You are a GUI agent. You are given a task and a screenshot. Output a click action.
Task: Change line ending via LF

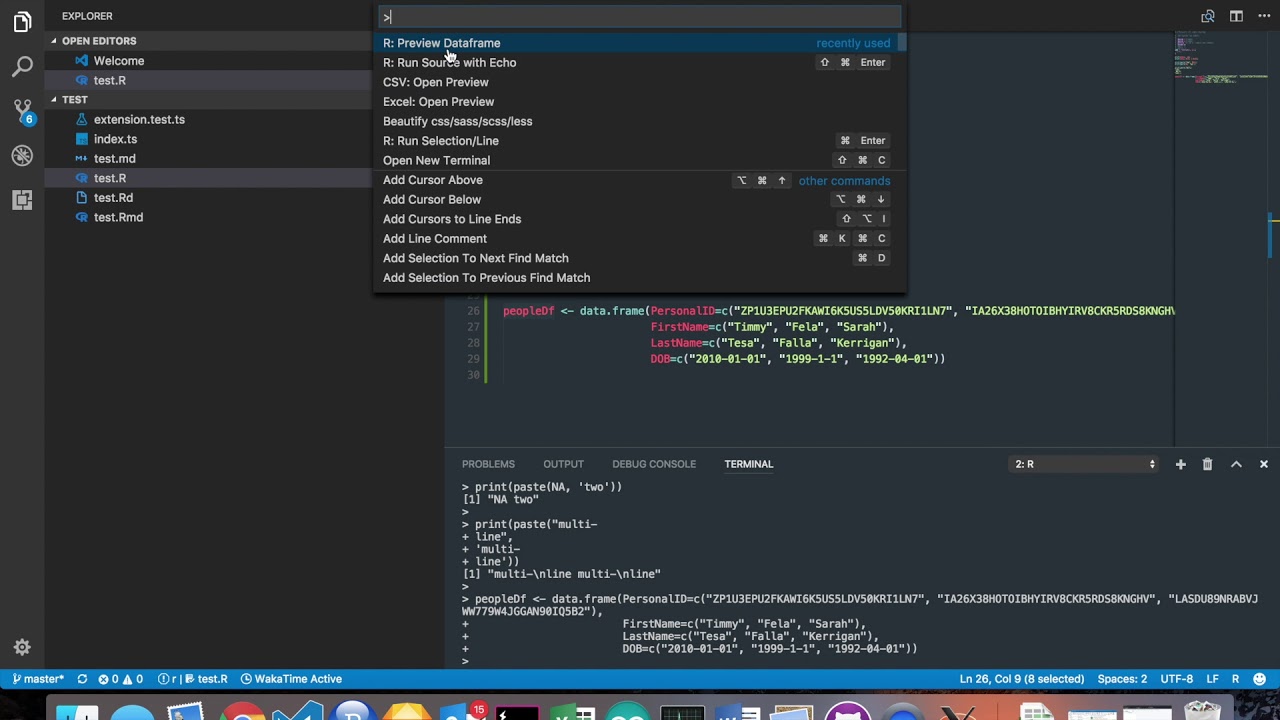pos(1212,679)
